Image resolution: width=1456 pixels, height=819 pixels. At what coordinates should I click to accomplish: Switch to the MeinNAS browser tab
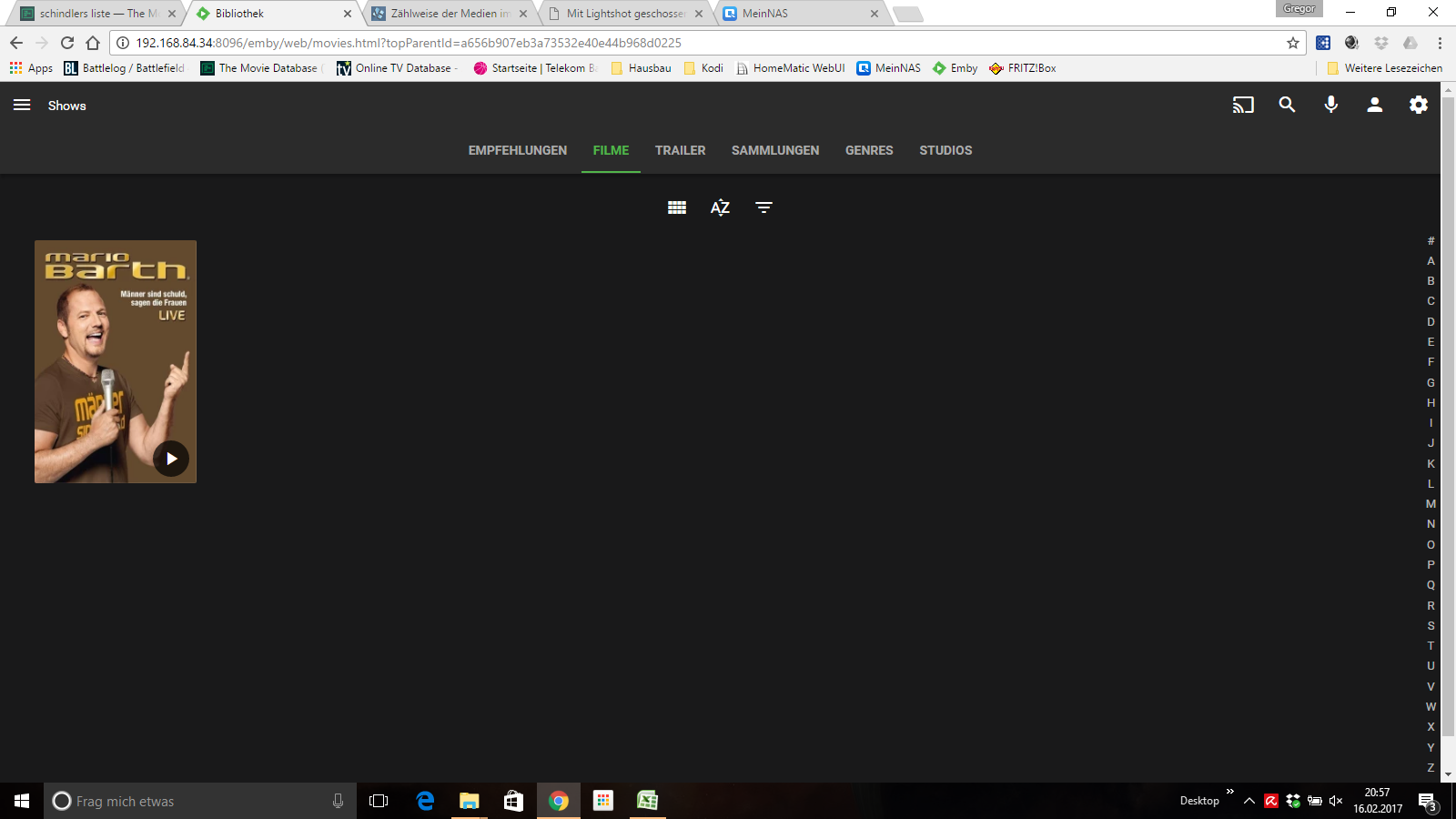(801, 14)
